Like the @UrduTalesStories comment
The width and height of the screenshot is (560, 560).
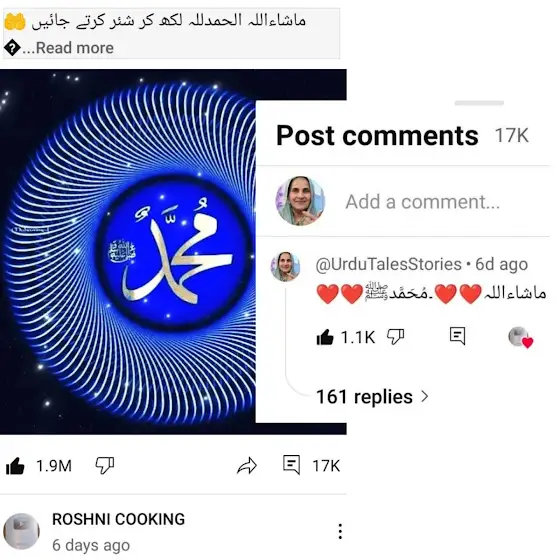[x=325, y=337]
